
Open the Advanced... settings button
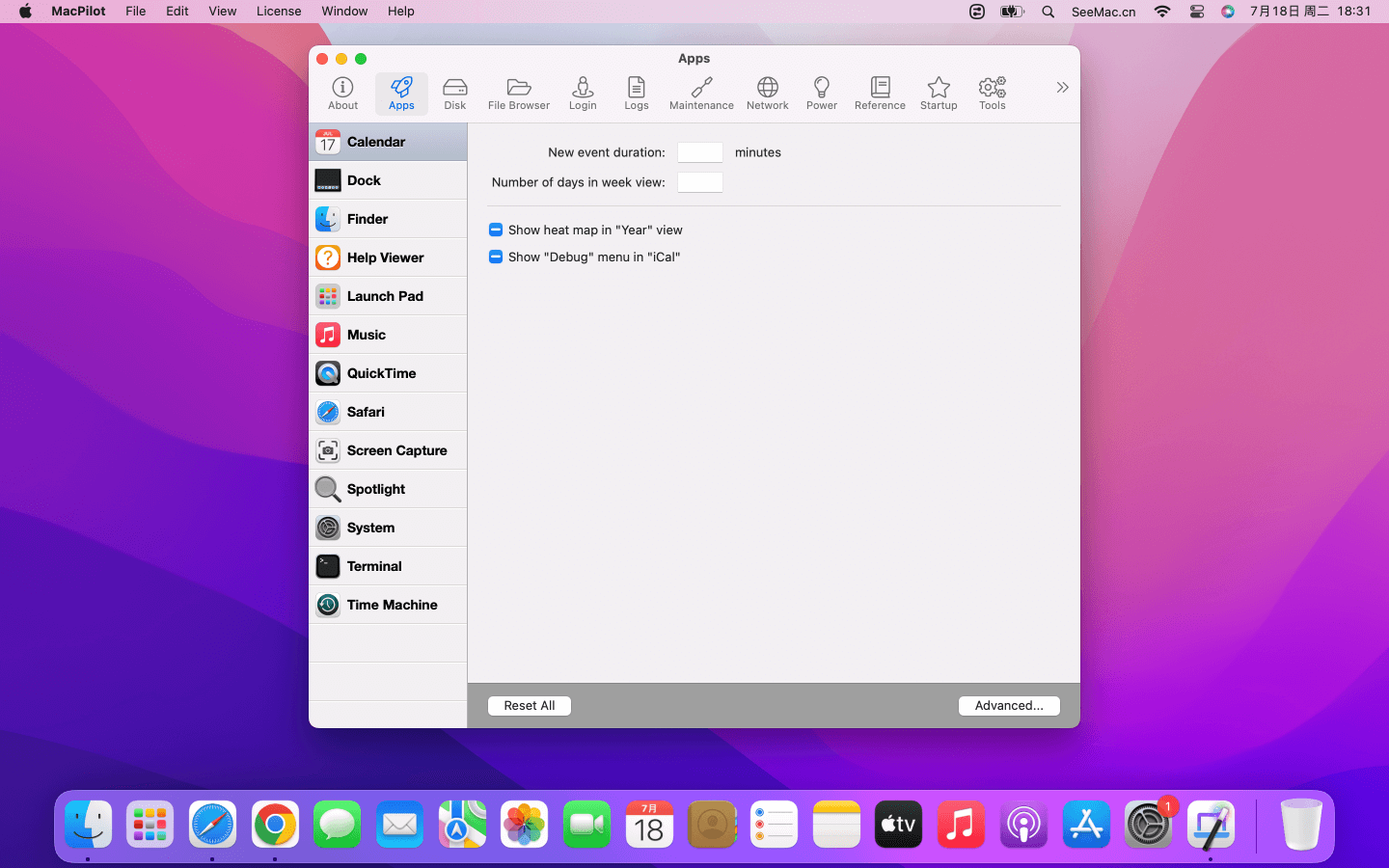coord(1009,706)
